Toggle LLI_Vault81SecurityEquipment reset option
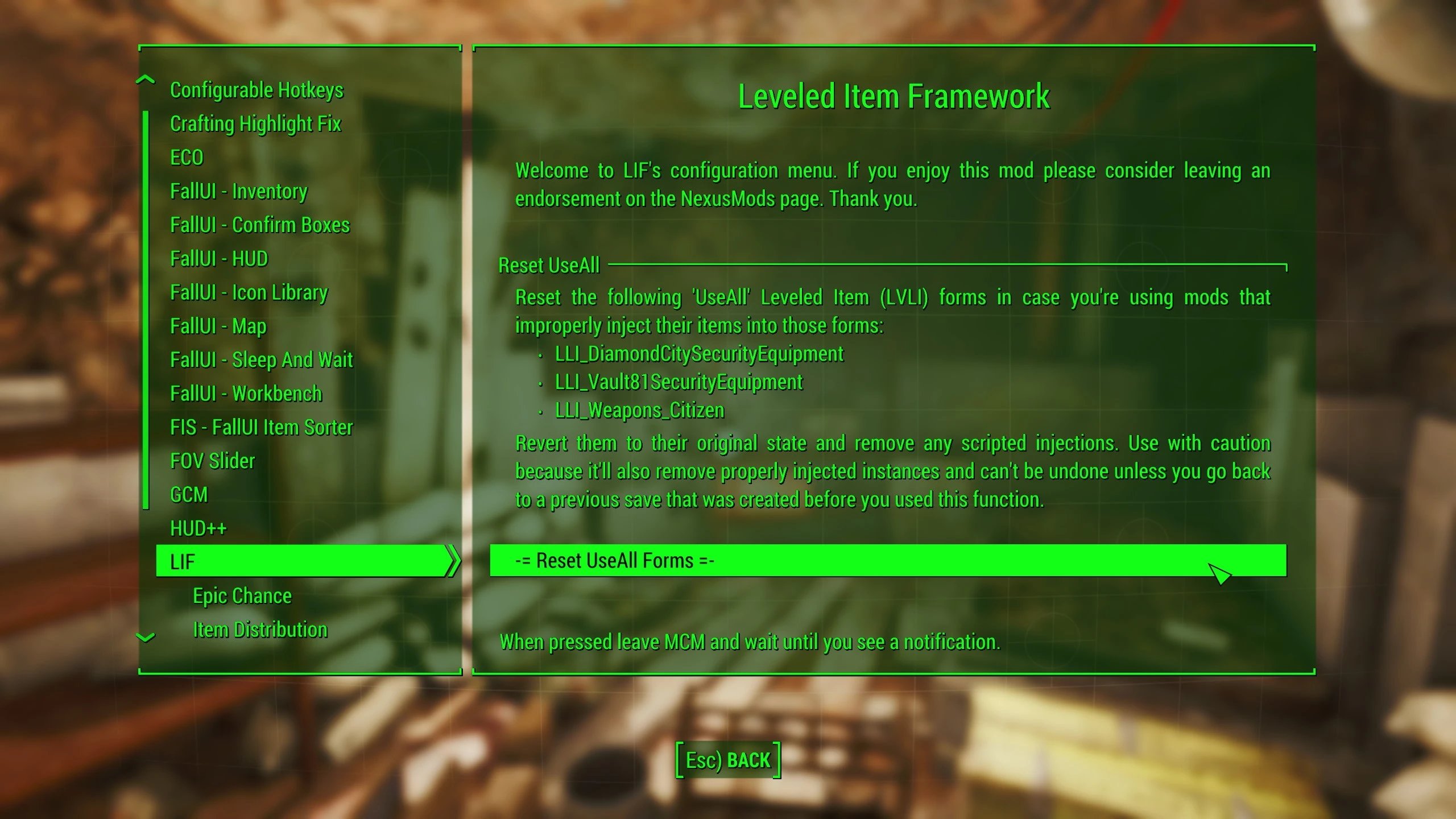The image size is (1456, 819). point(678,381)
